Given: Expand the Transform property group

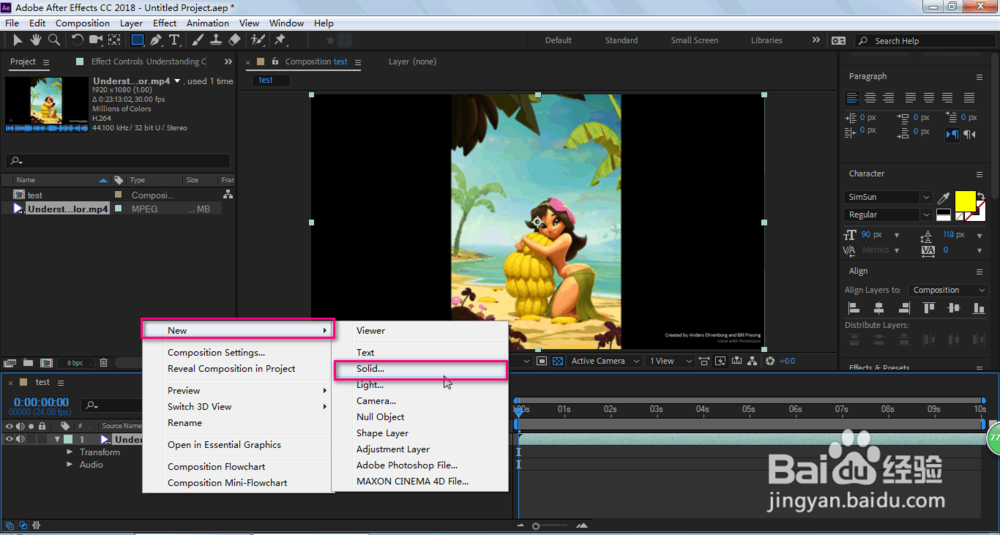Looking at the screenshot, I should (x=70, y=452).
